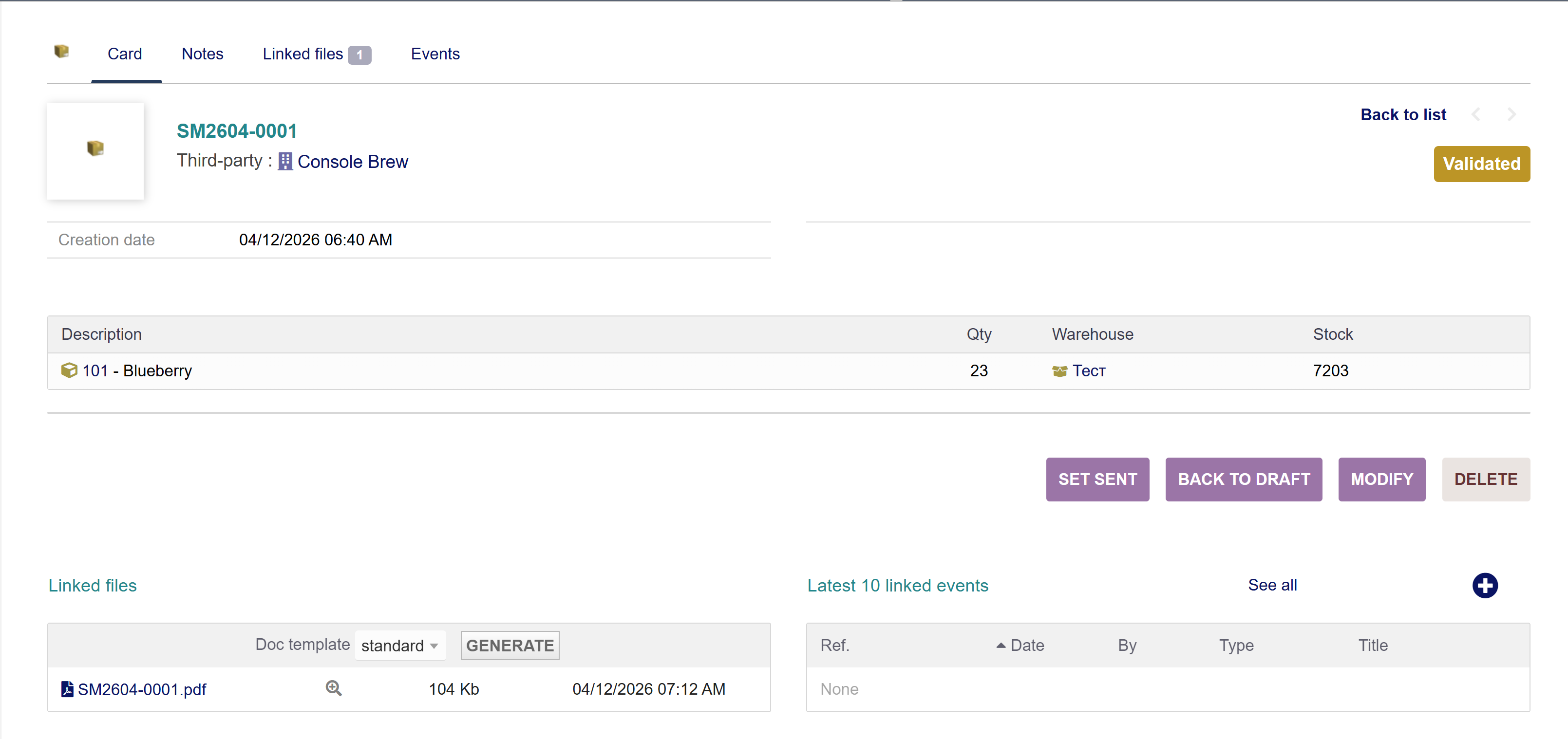Click the Blueberry product cube icon
This screenshot has width=1568, height=739.
pos(69,370)
